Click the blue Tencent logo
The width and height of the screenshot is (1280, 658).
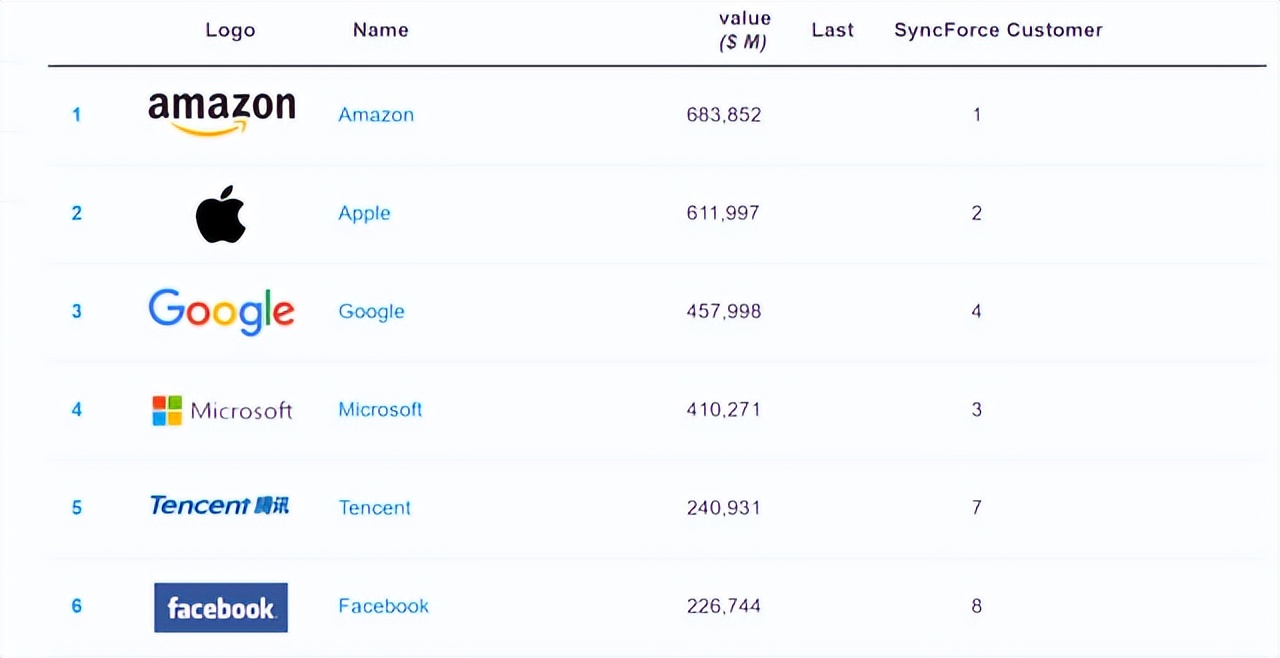(220, 505)
